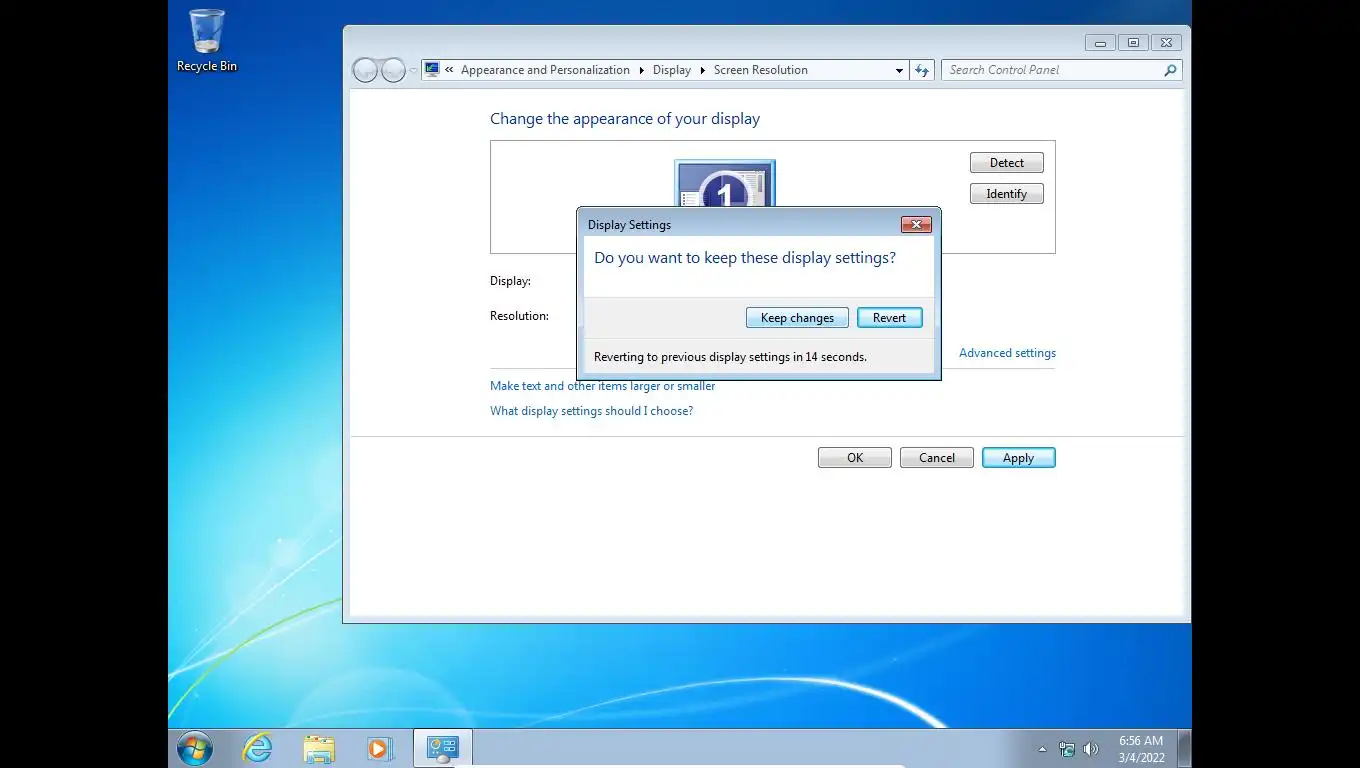Open Windows Explorer folder taskbar icon
This screenshot has height=768, width=1360.
coord(319,748)
